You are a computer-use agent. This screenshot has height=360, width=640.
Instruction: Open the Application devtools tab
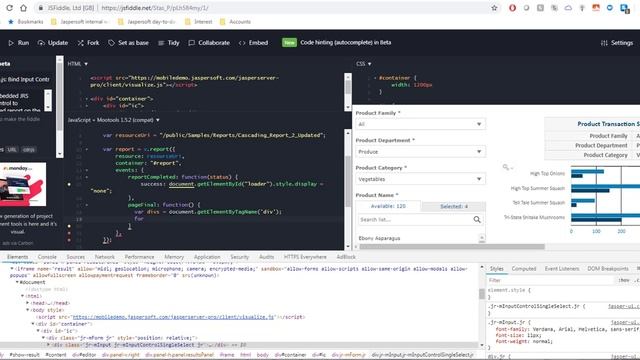pyautogui.click(x=207, y=257)
